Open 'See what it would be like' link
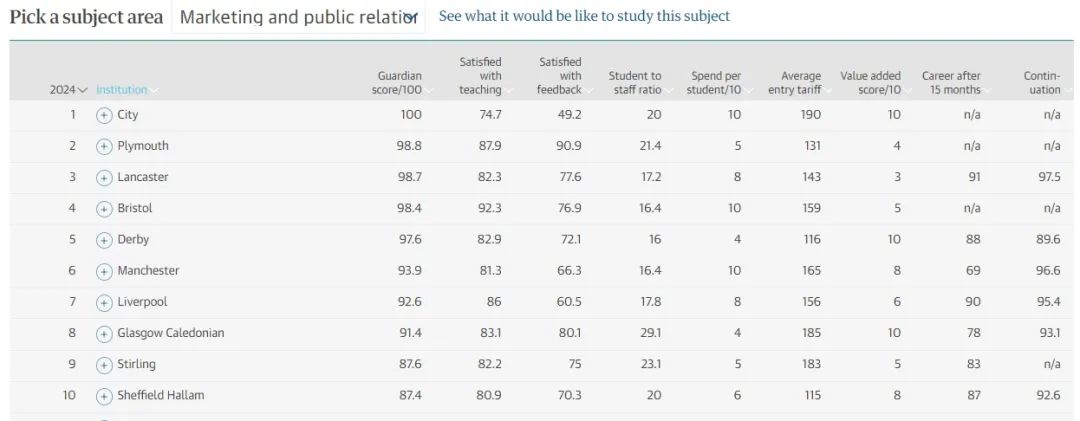The height and width of the screenshot is (421, 1080). (x=584, y=16)
